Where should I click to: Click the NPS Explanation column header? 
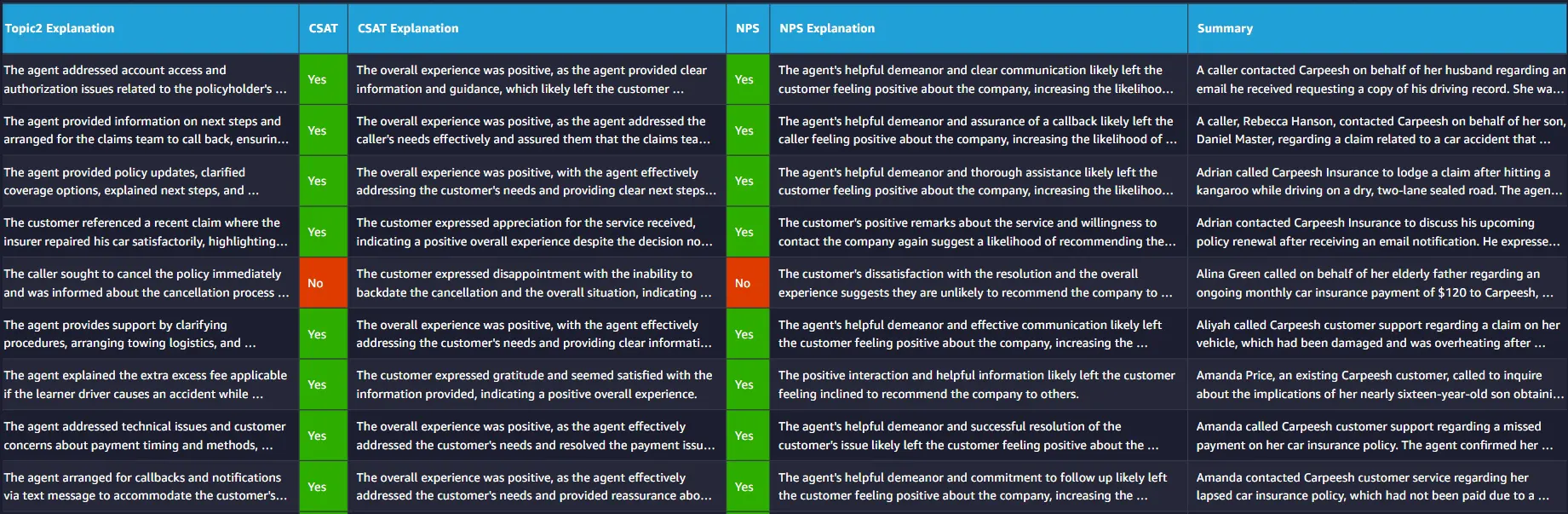click(978, 28)
